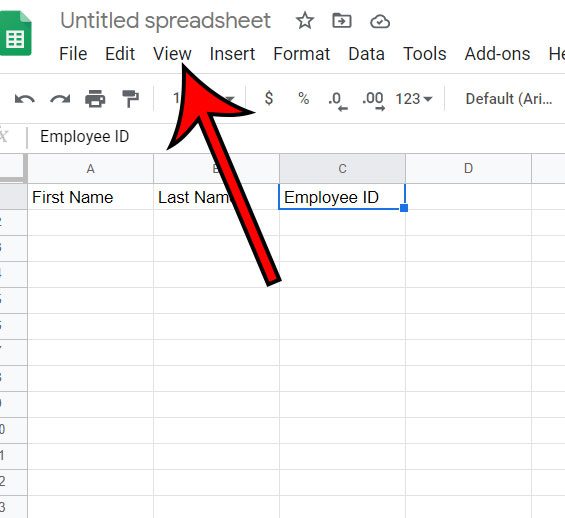This screenshot has width=565, height=518.
Task: Open the Default (Arial) font dropdown
Action: click(509, 99)
